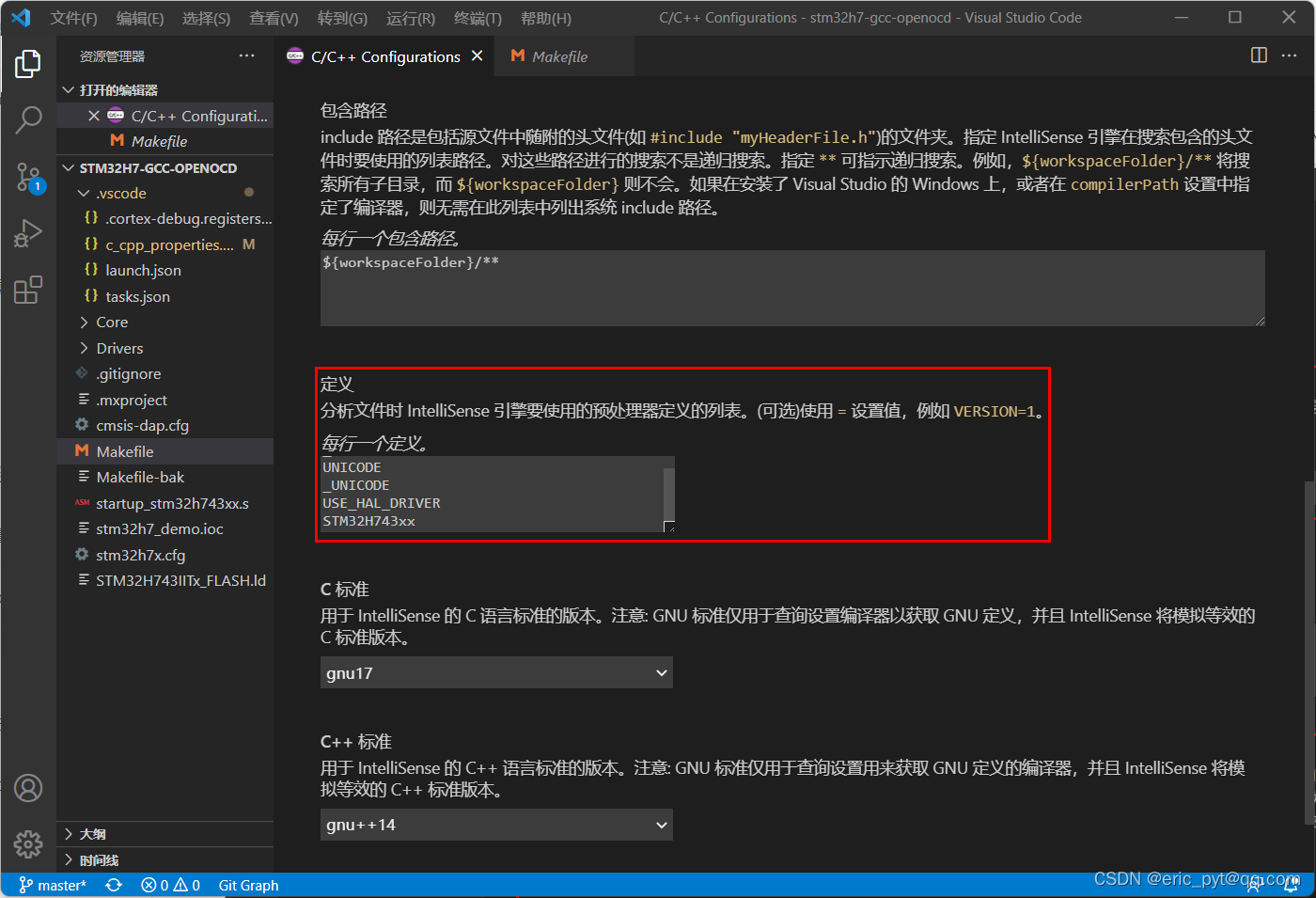Click the include path text area
Image resolution: width=1316 pixels, height=898 pixels.
792,288
